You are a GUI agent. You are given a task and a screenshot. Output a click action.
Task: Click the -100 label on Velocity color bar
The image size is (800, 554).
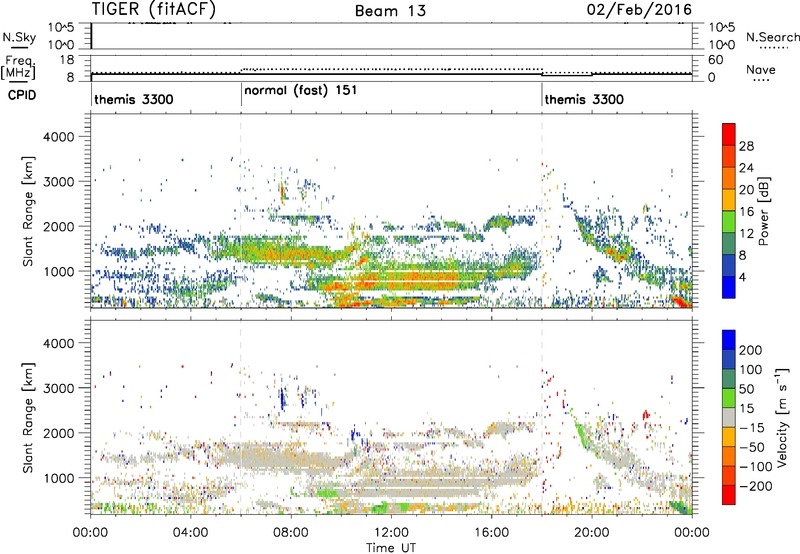(x=756, y=467)
